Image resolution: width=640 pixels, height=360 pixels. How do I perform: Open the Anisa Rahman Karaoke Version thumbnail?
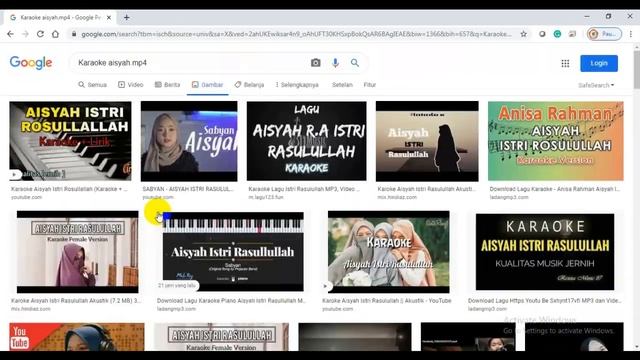(x=556, y=141)
